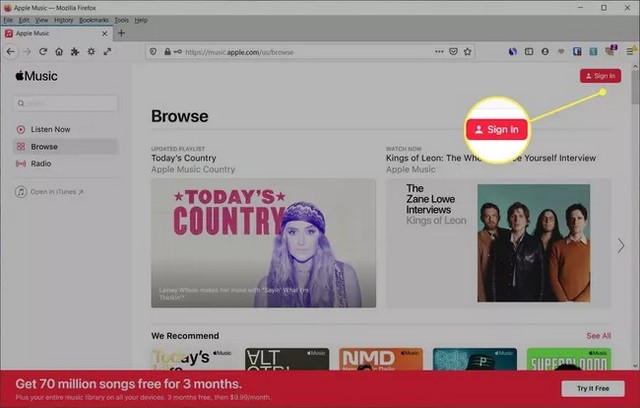Open the extensions puzzle icon in toolbar
The height and width of the screenshot is (408, 640).
coord(75,51)
